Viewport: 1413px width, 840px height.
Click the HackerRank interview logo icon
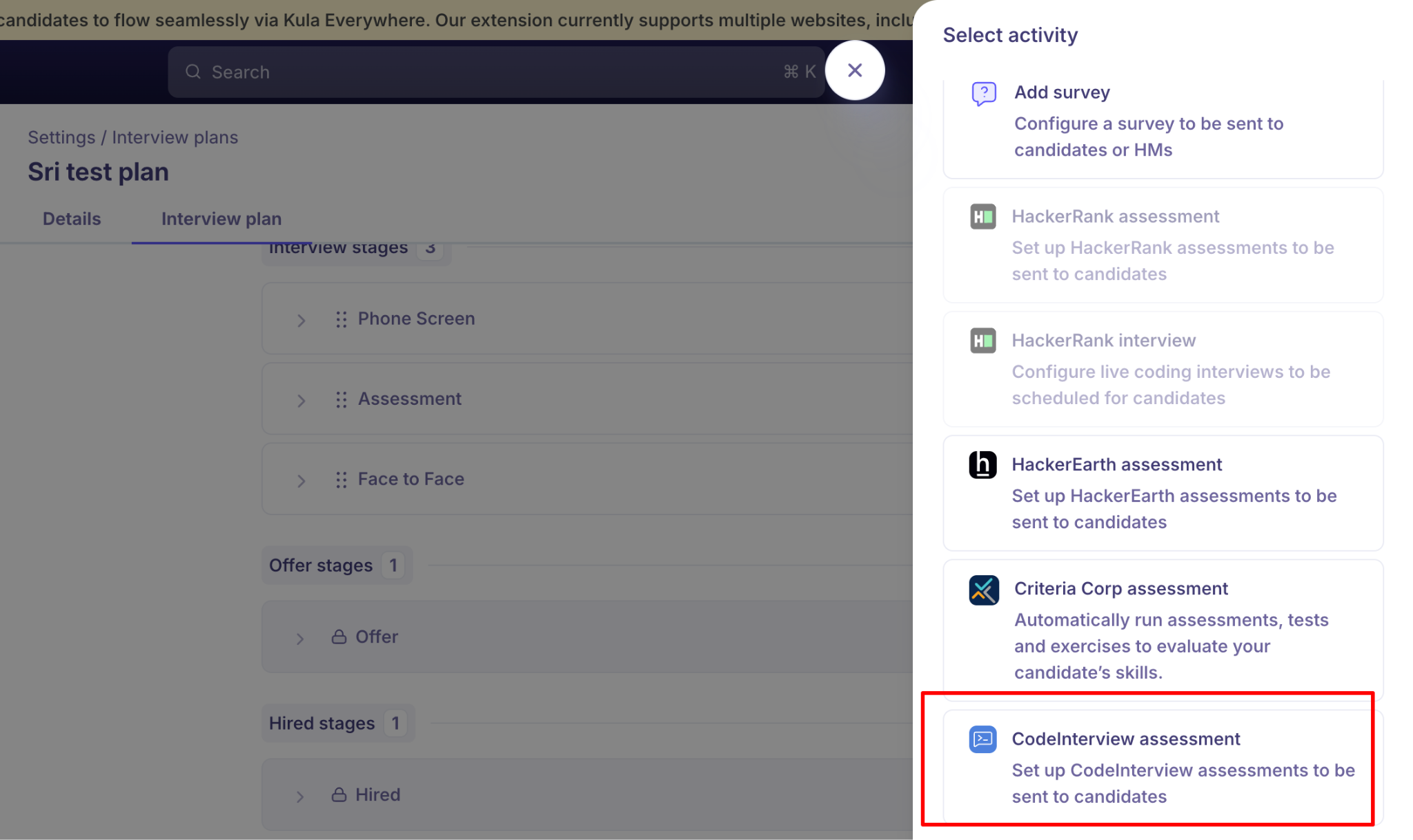point(982,341)
